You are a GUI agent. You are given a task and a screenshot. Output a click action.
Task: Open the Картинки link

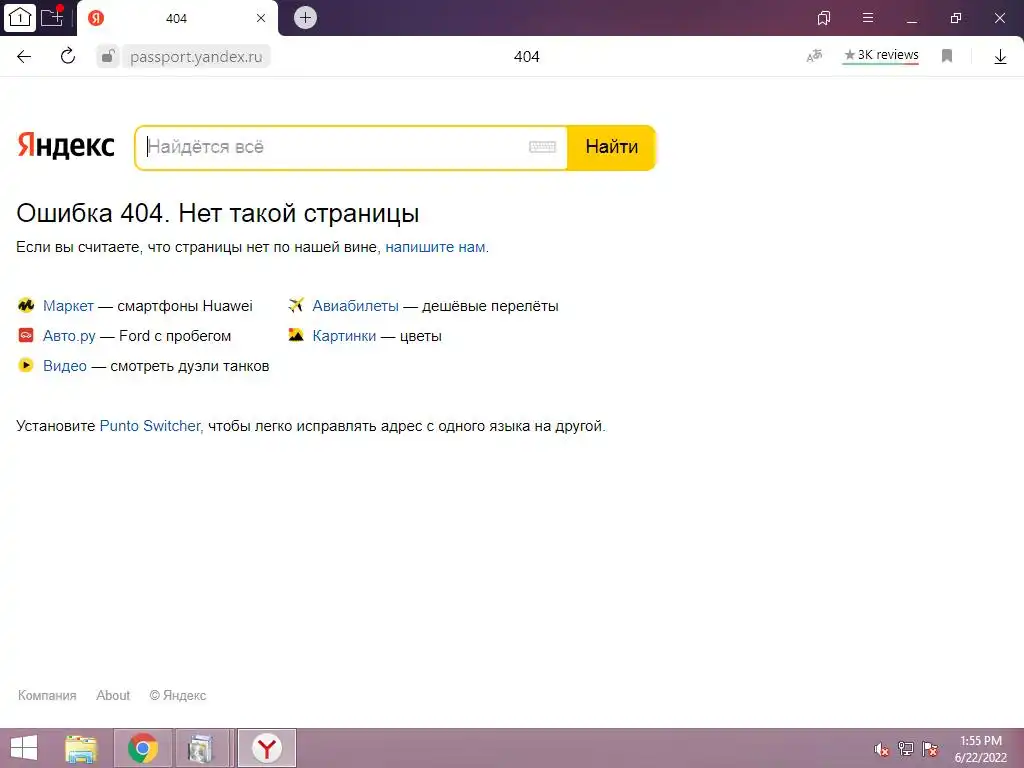(344, 336)
